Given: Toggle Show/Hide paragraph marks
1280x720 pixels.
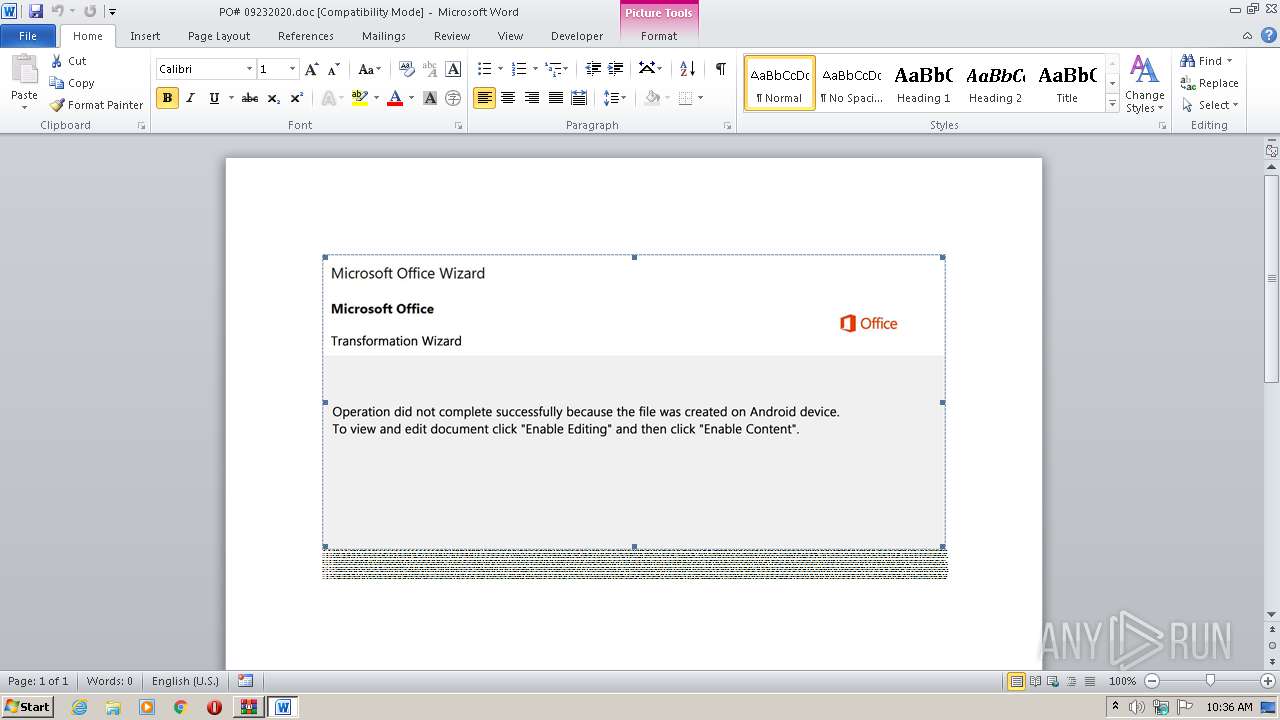Looking at the screenshot, I should (x=720, y=69).
